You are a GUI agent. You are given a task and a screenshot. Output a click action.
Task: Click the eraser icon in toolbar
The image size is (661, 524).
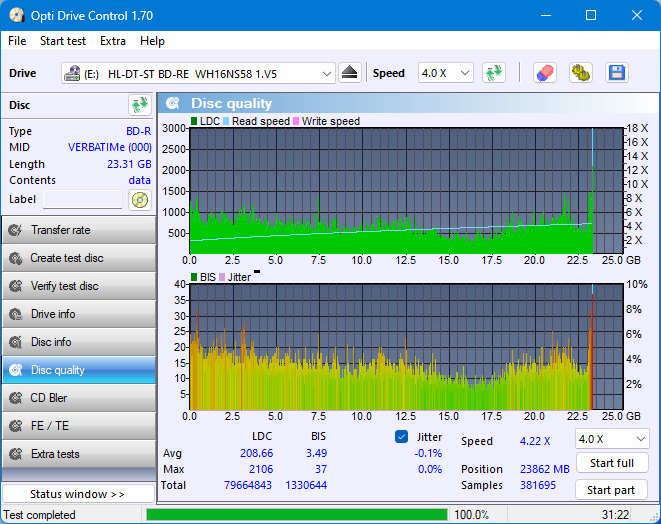[545, 73]
